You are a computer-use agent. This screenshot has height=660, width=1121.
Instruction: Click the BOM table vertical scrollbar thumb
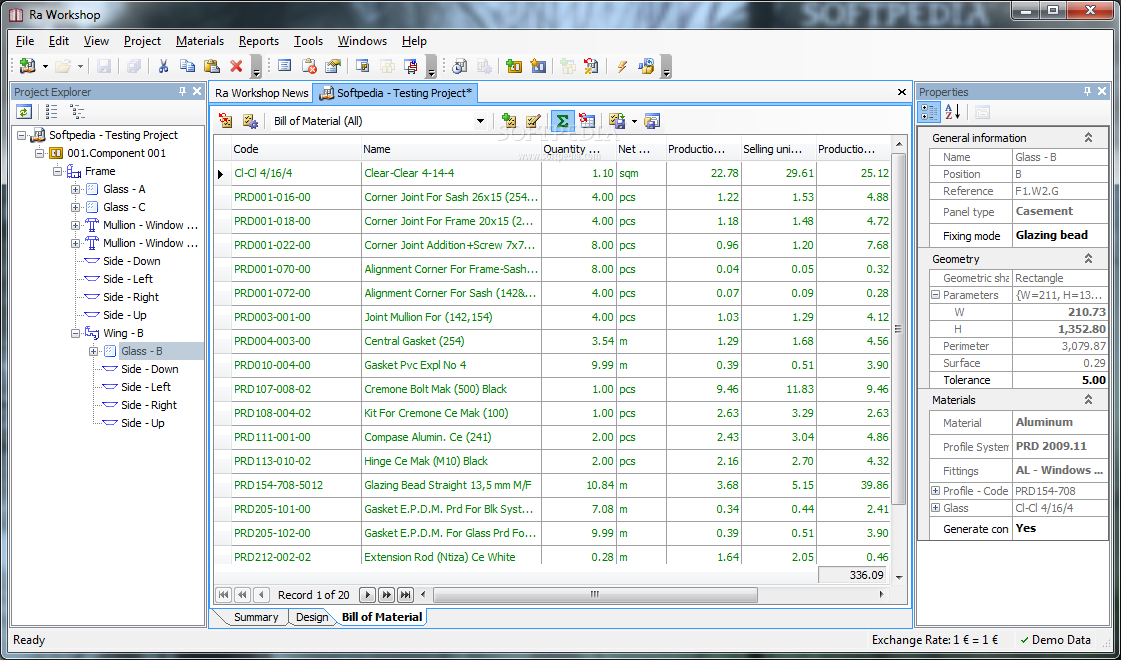(x=899, y=329)
